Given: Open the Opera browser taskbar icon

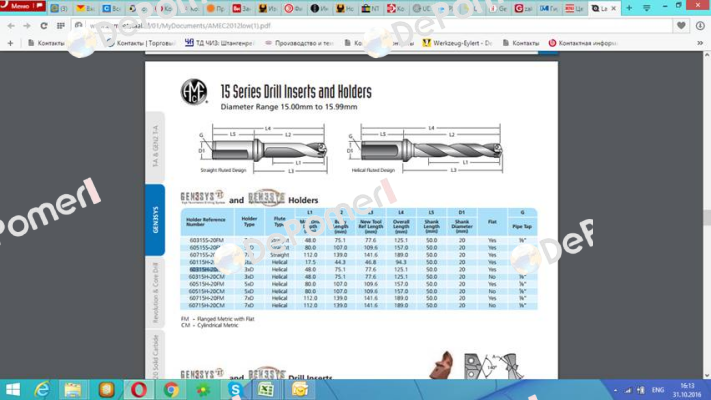Looking at the screenshot, I should (x=139, y=390).
